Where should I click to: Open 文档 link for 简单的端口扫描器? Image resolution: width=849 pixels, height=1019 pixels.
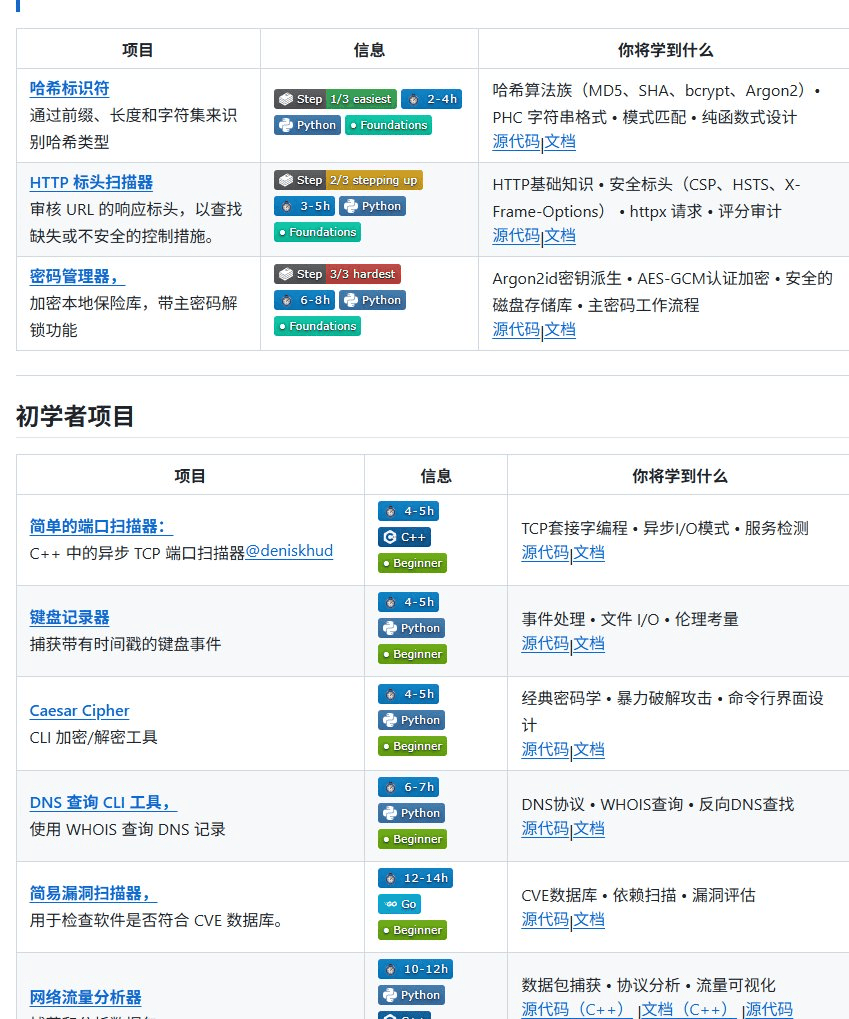pyautogui.click(x=589, y=553)
